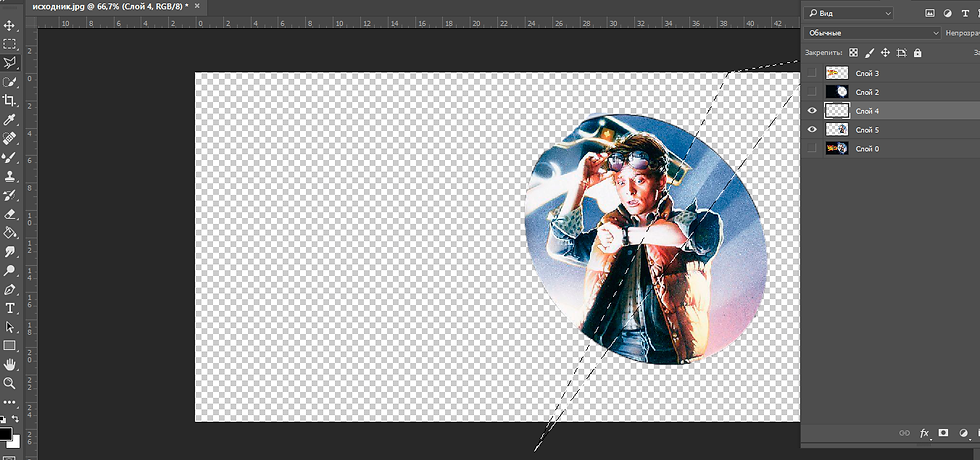Lock transparent pixels in Layers panel
980x460 pixels.
coord(853,53)
